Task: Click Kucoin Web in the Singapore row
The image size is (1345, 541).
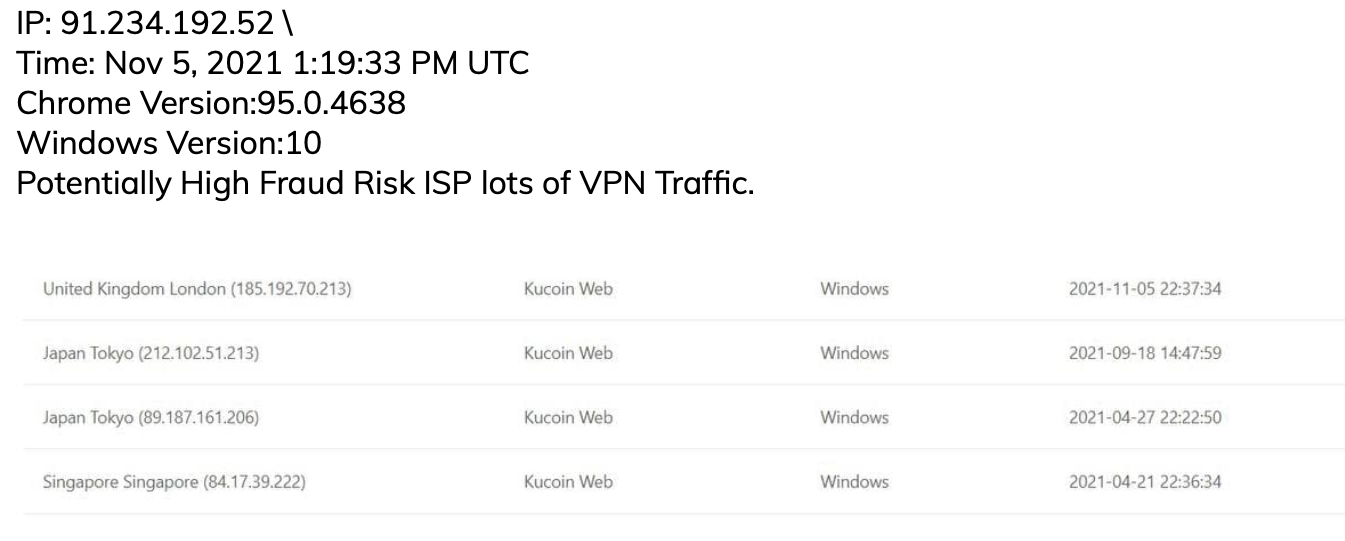Action: (x=568, y=481)
